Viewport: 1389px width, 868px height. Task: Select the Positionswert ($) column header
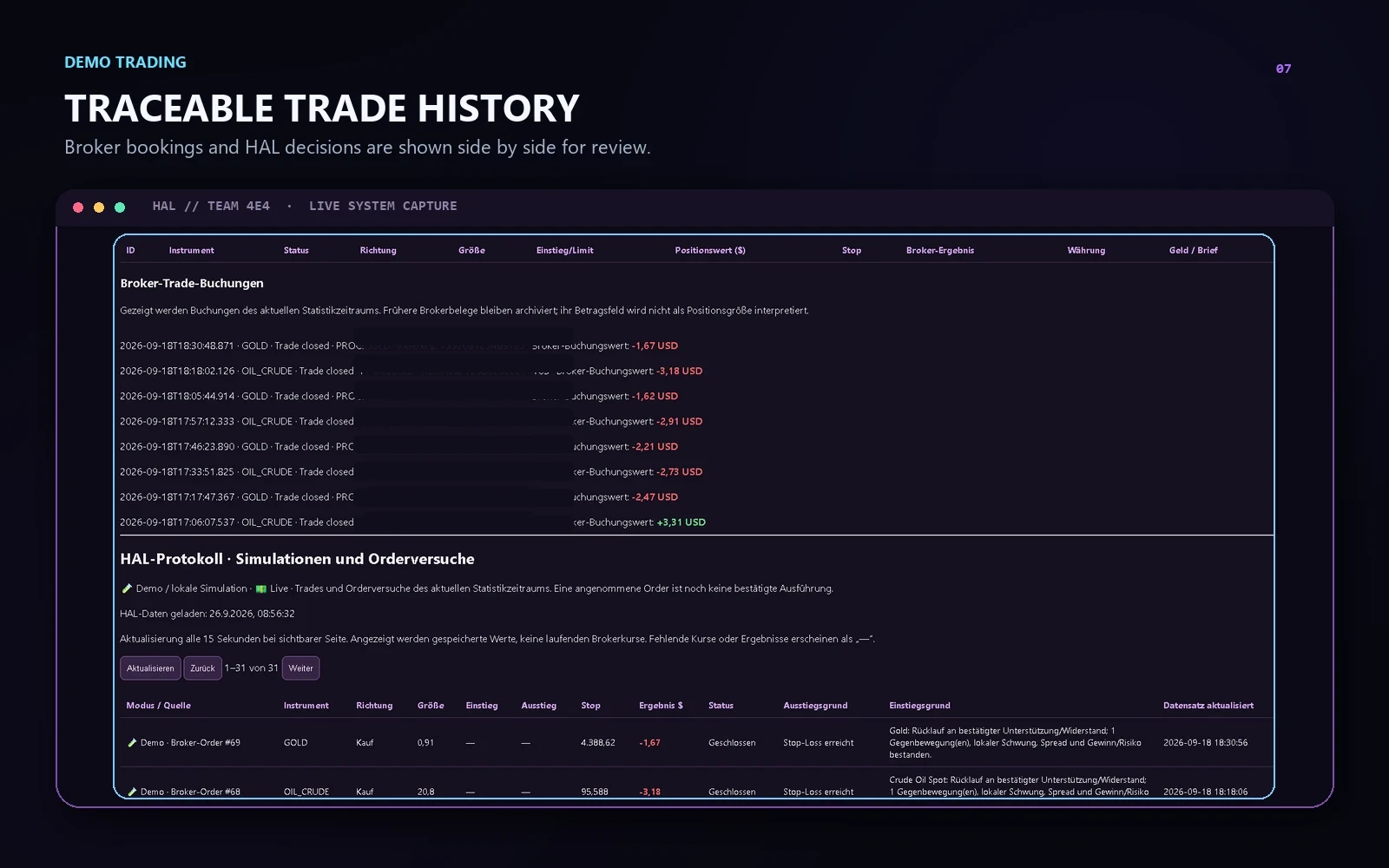pyautogui.click(x=710, y=250)
